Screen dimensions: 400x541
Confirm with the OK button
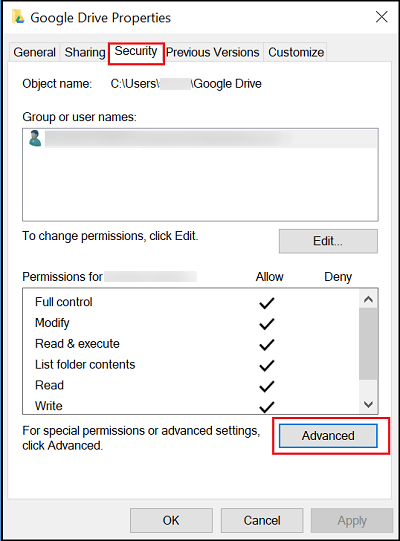pos(171,520)
